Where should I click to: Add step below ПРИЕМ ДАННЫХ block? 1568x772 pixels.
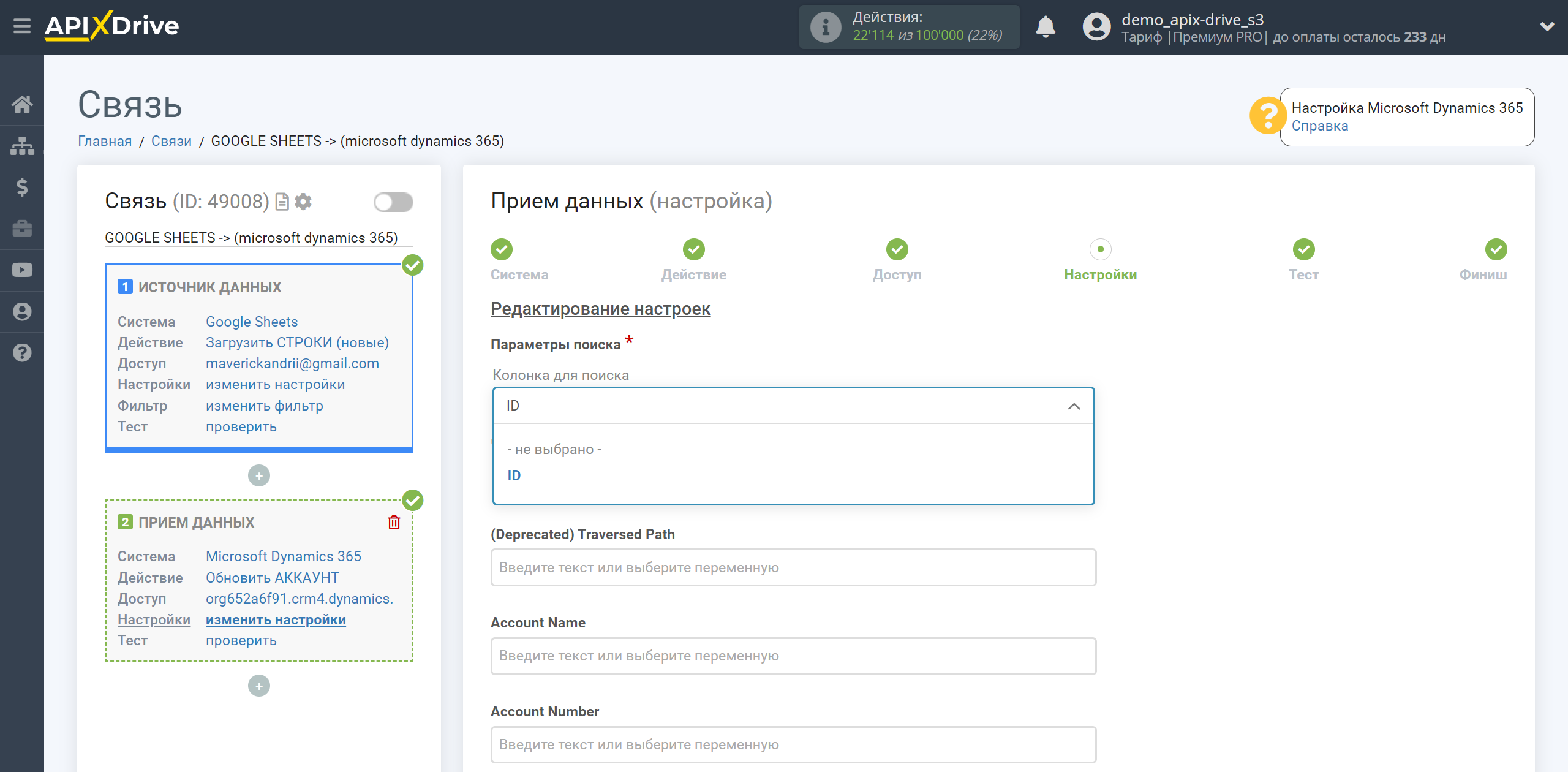pyautogui.click(x=259, y=686)
